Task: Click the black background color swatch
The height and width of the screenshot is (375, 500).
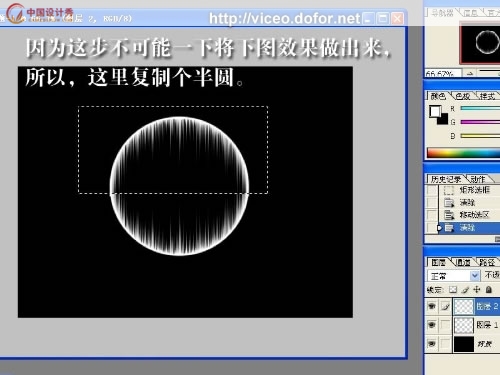Action: click(444, 120)
